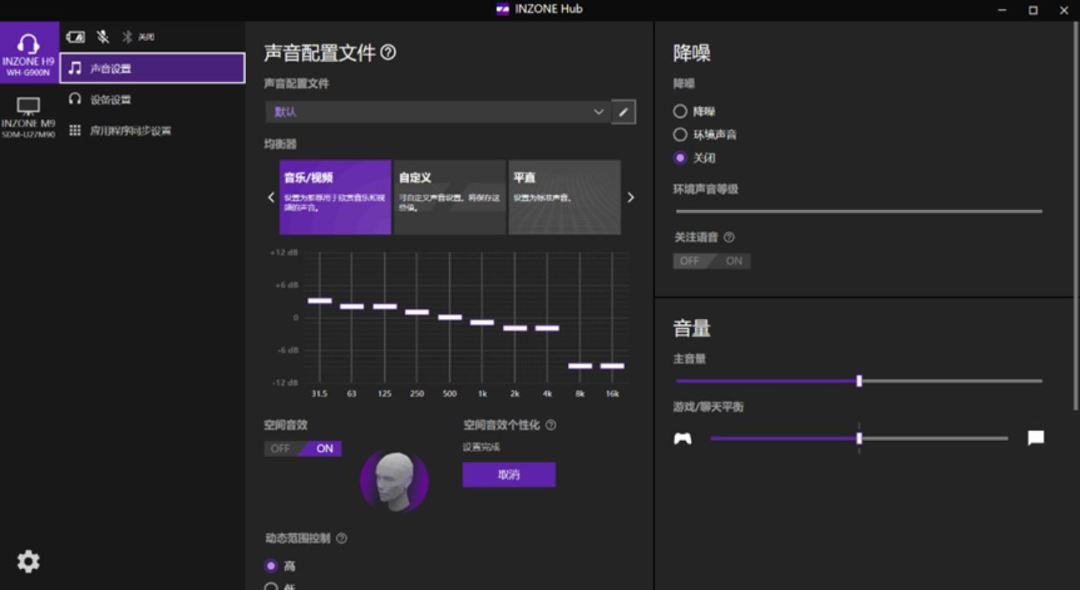Viewport: 1080px width, 590px height.
Task: Click the 1k equalizer band handle
Action: [482, 322]
